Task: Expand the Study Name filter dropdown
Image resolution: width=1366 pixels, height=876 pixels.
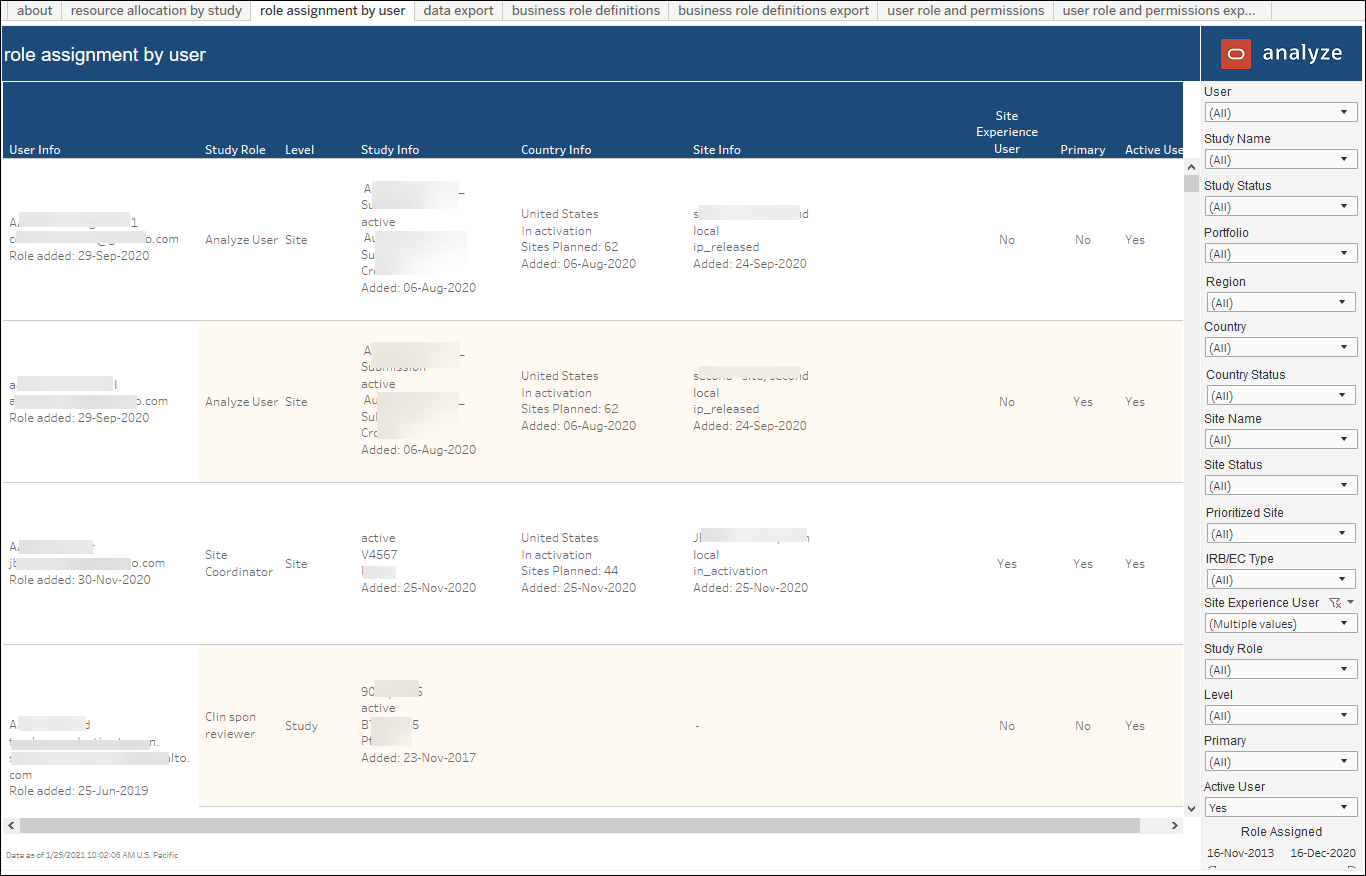Action: [1281, 160]
